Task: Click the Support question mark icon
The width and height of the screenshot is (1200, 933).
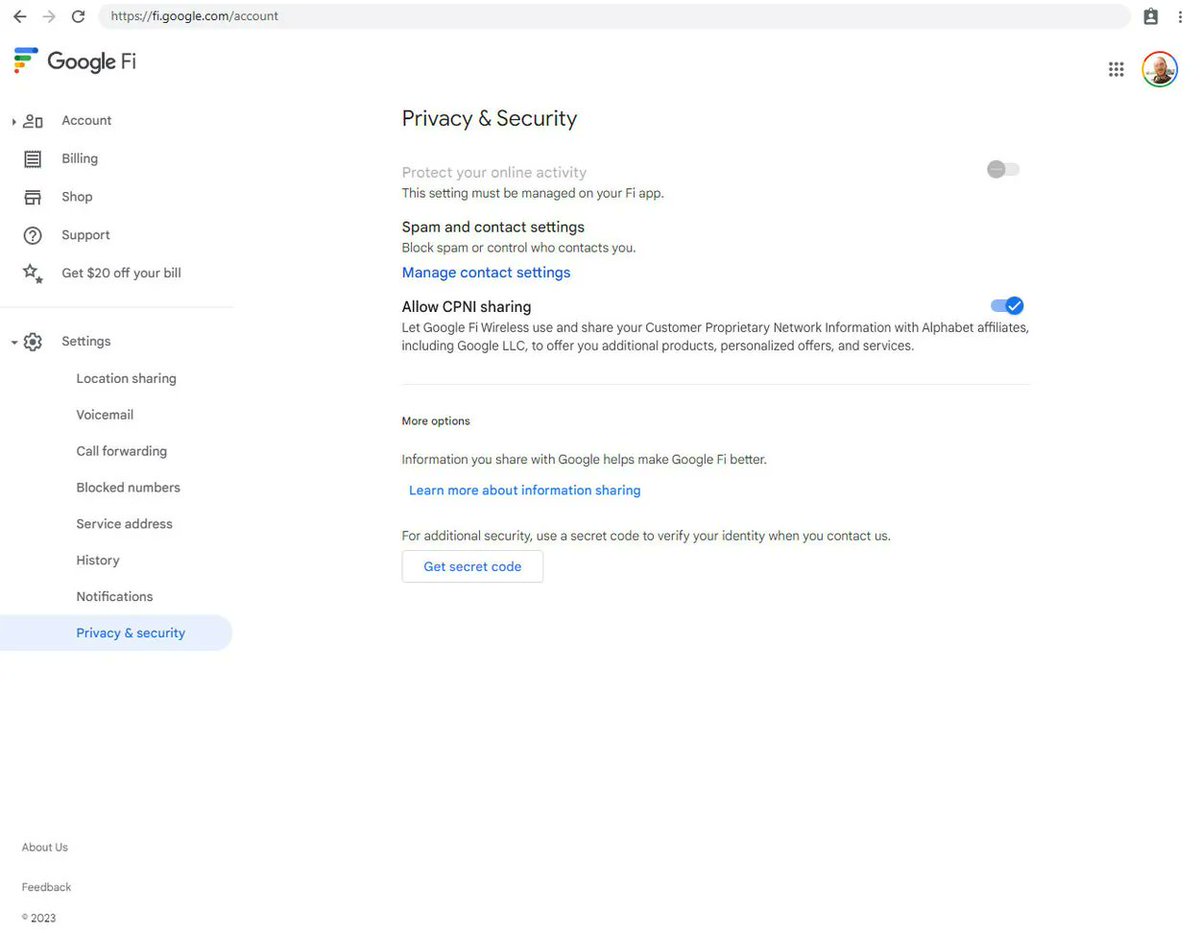Action: click(x=33, y=235)
